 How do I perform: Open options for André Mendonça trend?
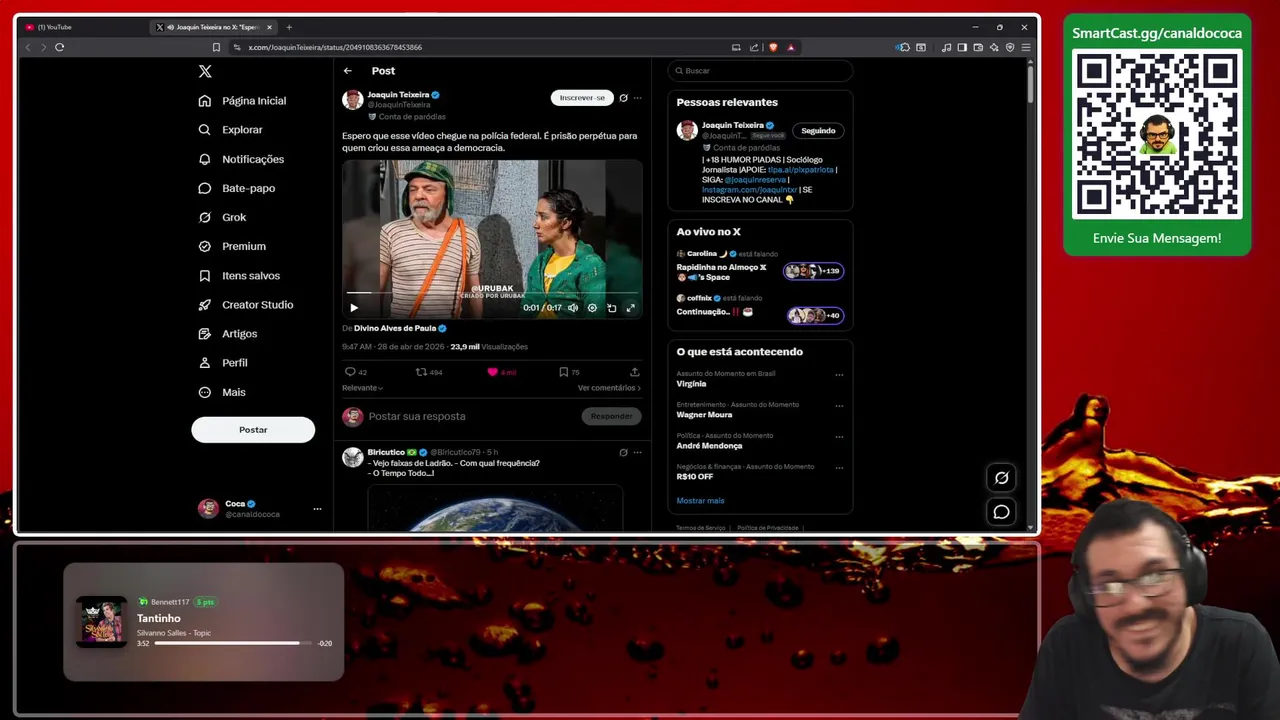tap(839, 437)
